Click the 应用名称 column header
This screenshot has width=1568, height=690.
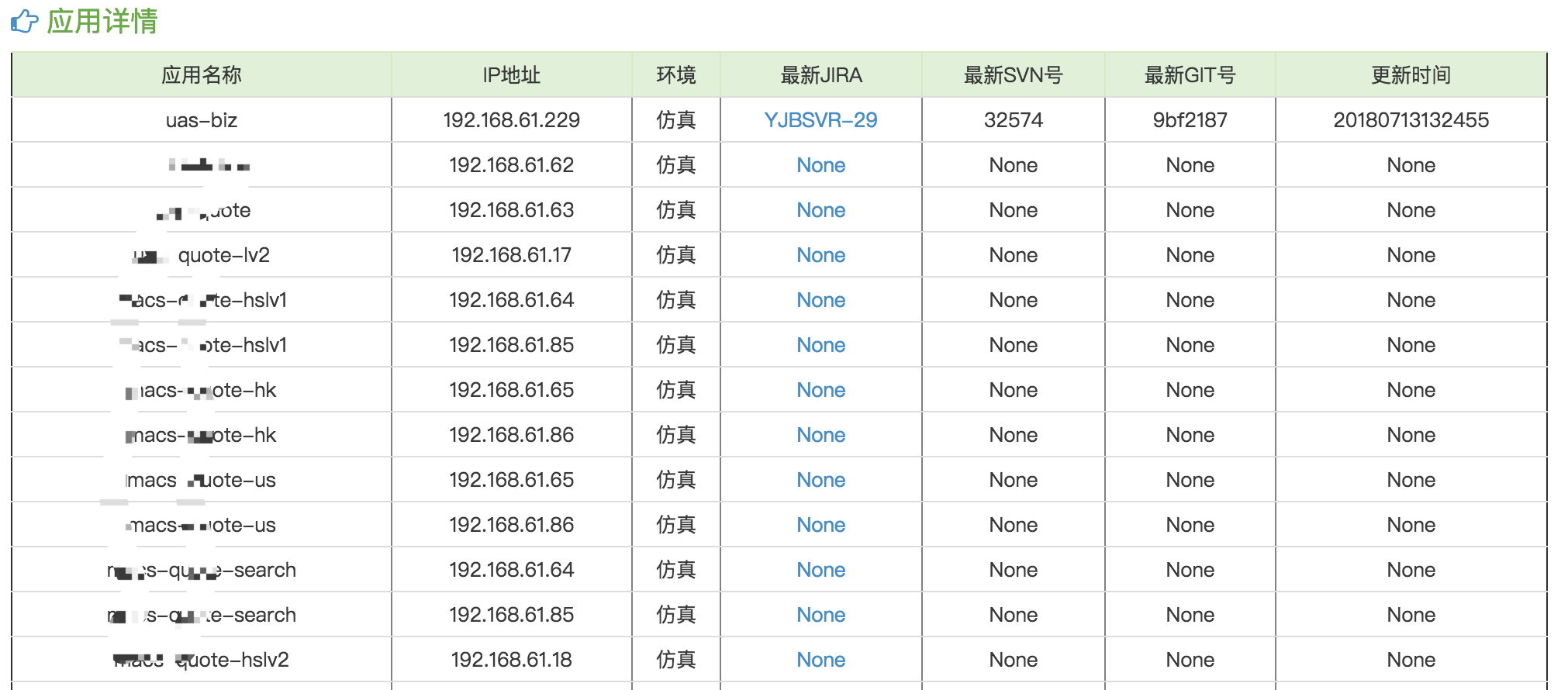[202, 75]
